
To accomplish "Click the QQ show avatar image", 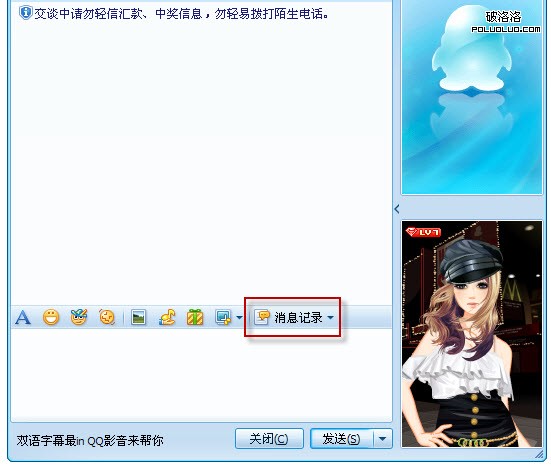I will (472, 334).
